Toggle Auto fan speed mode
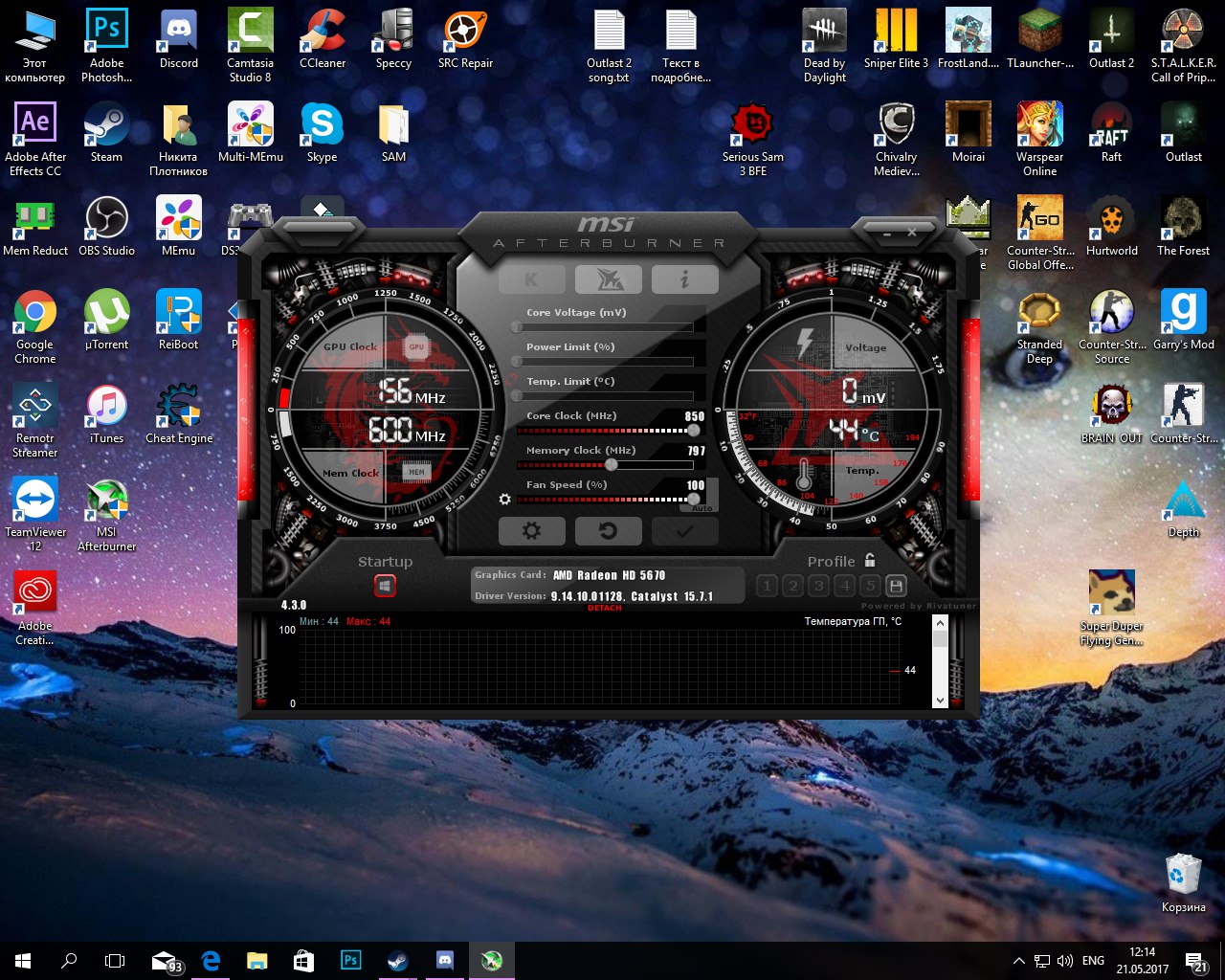This screenshot has width=1225, height=980. click(x=702, y=508)
